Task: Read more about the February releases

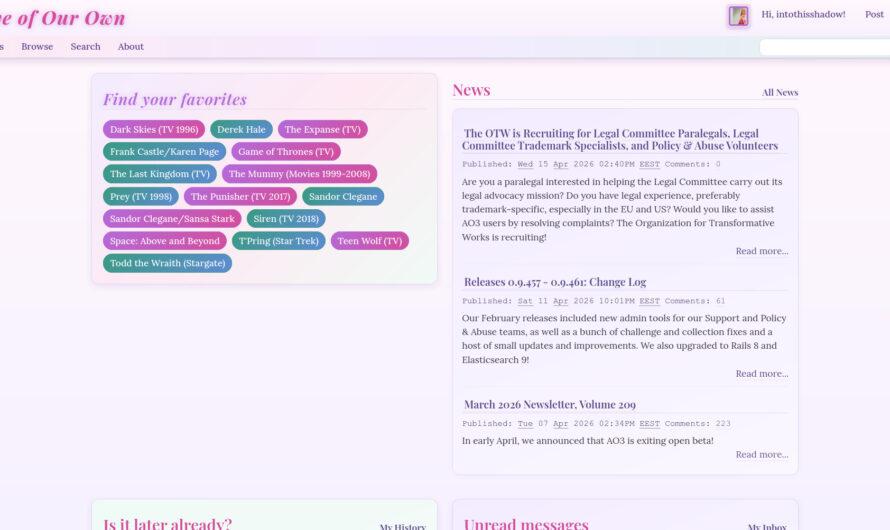Action: tap(762, 373)
